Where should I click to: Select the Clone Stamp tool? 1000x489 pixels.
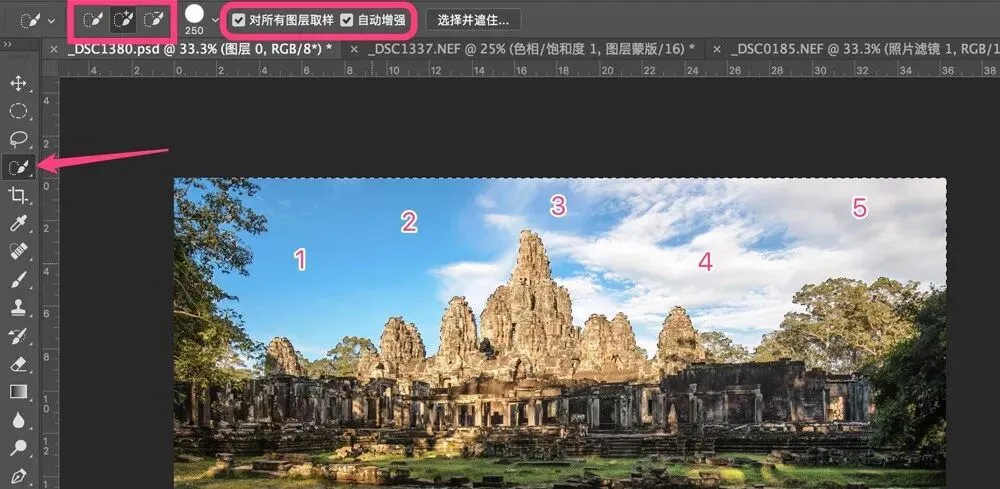click(18, 307)
